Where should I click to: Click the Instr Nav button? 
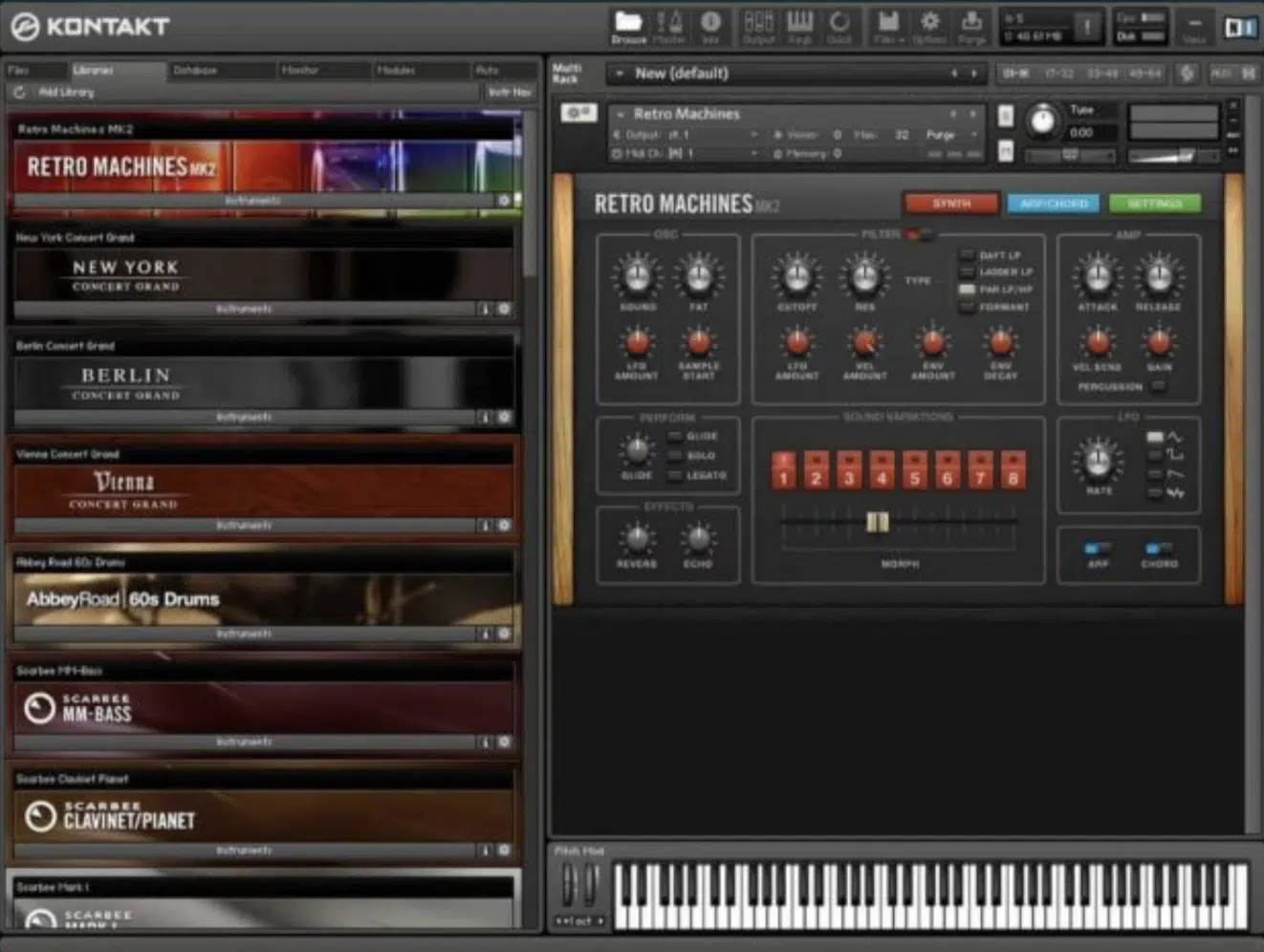click(x=509, y=93)
